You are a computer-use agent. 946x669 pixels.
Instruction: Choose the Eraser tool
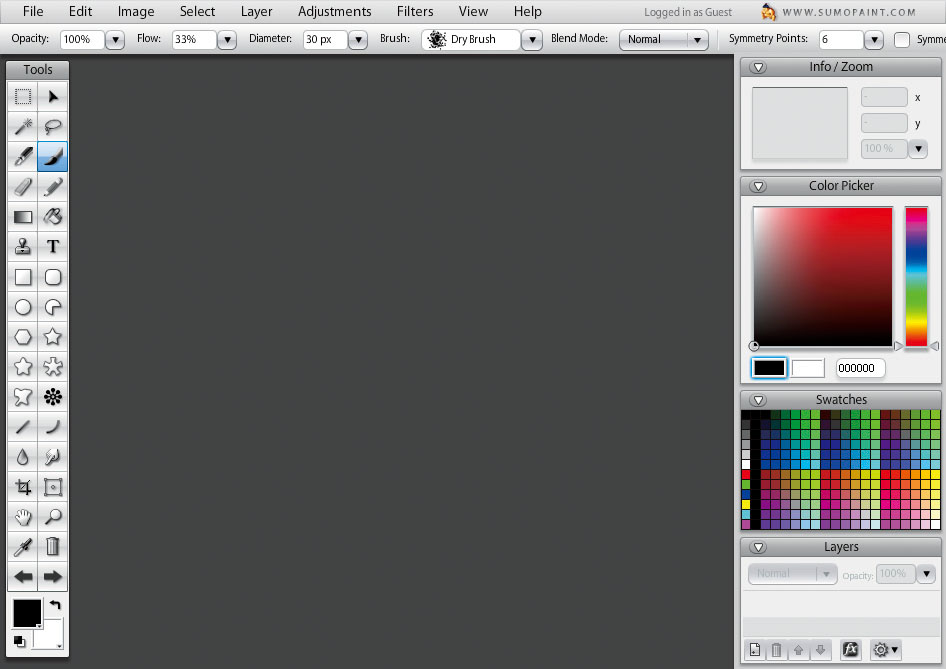tap(23, 187)
